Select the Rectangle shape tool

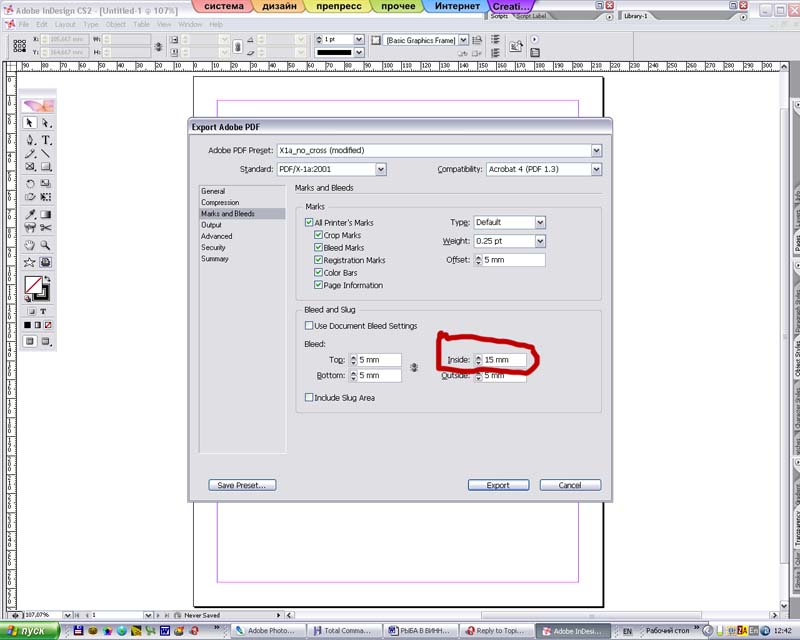[46, 166]
